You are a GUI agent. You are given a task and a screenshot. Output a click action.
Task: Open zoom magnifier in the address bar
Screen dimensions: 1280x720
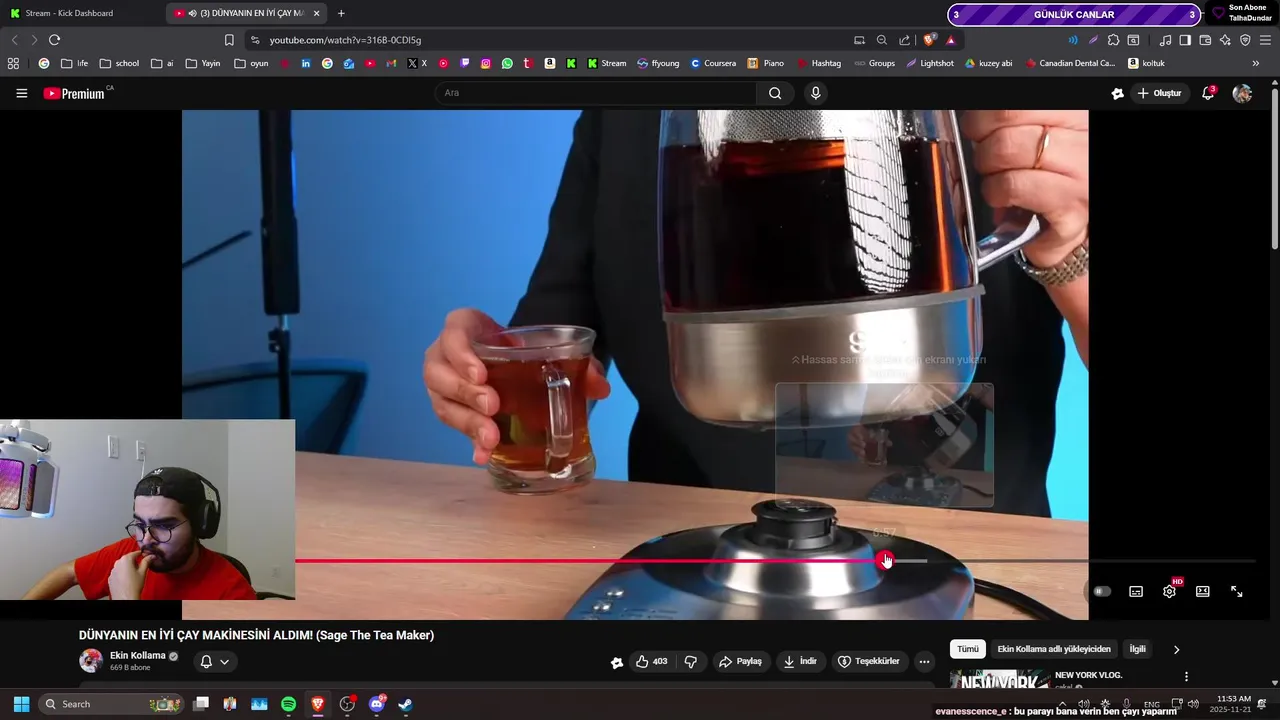pyautogui.click(x=882, y=40)
